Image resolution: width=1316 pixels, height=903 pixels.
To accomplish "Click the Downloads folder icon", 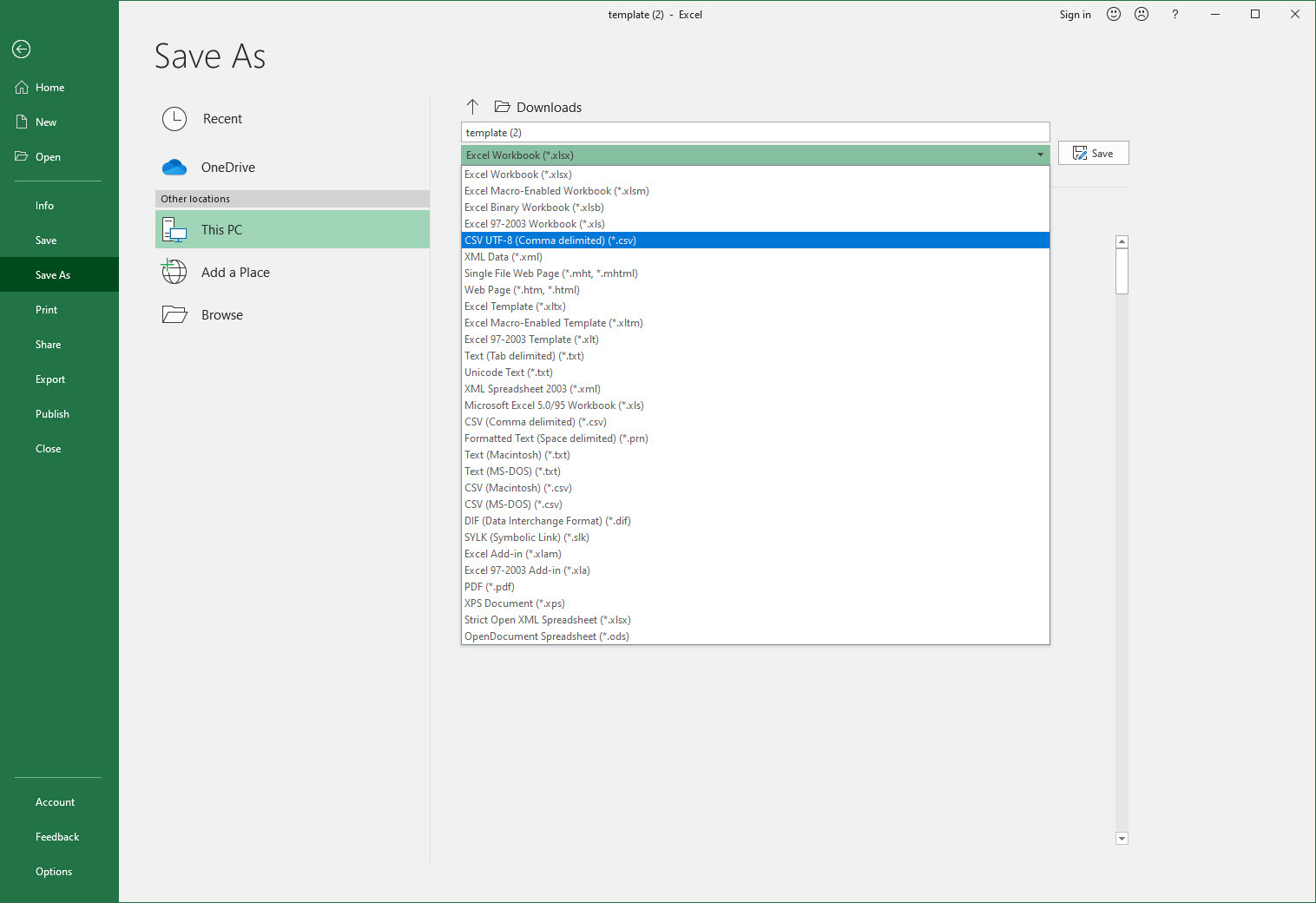I will click(503, 107).
